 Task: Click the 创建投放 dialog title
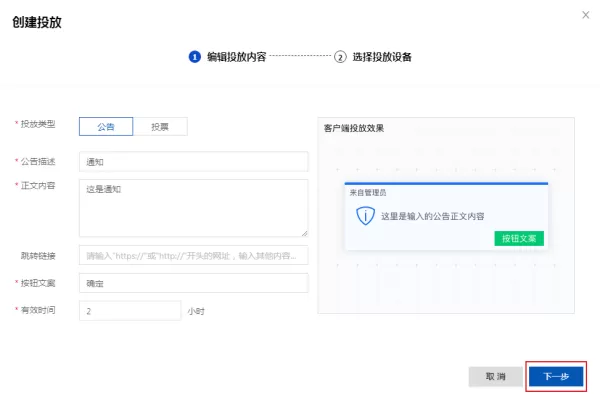[x=37, y=22]
